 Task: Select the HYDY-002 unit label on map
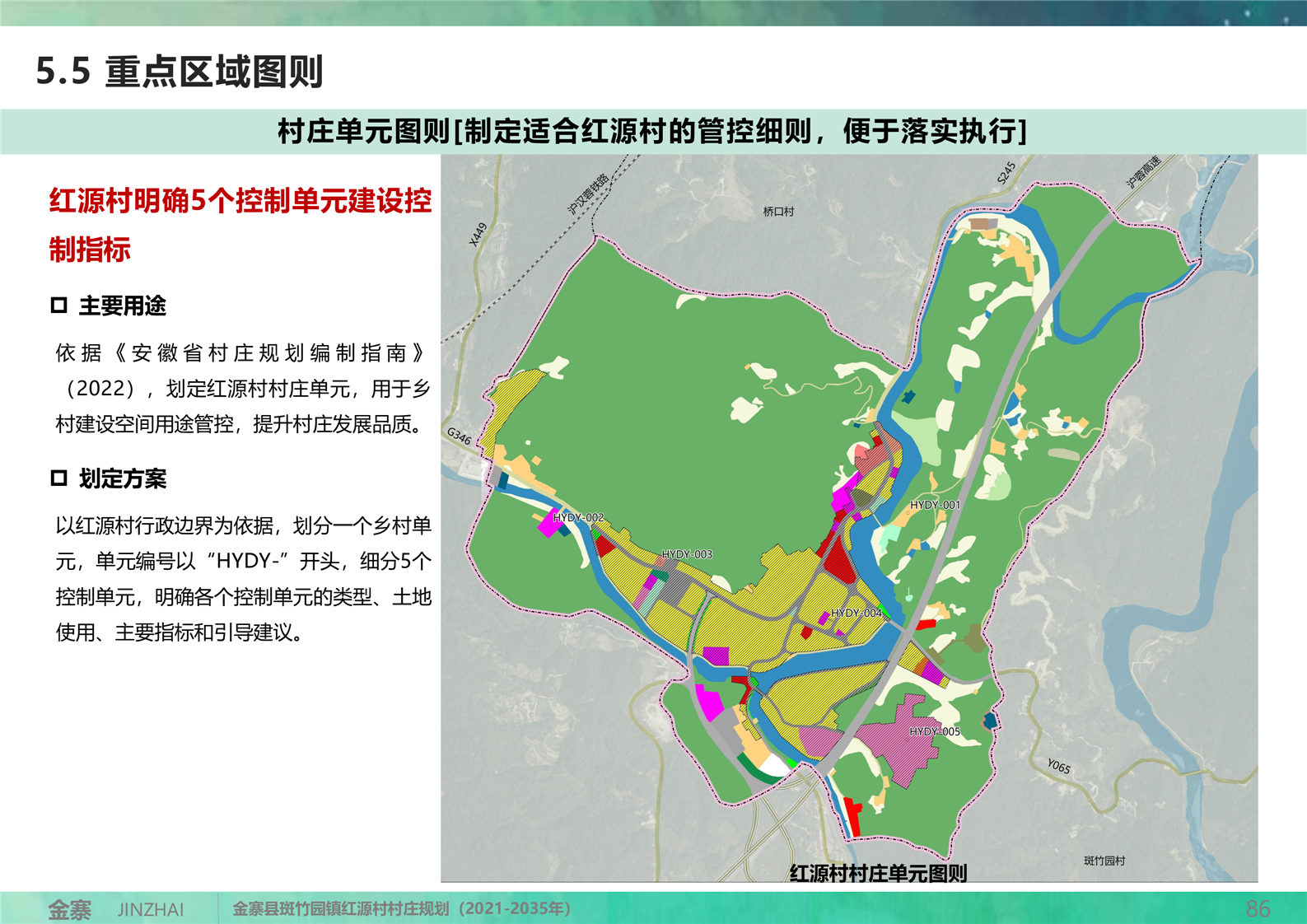click(x=578, y=517)
